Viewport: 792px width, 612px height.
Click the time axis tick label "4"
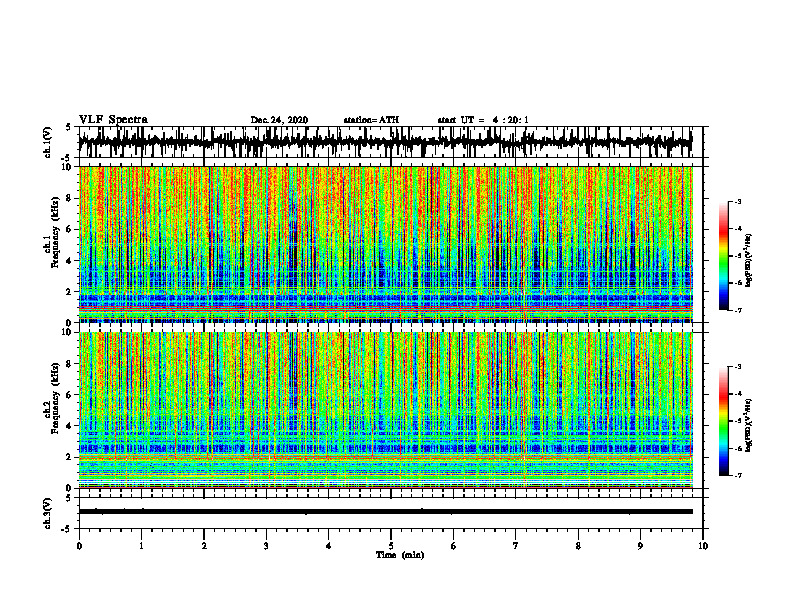pyautogui.click(x=329, y=546)
